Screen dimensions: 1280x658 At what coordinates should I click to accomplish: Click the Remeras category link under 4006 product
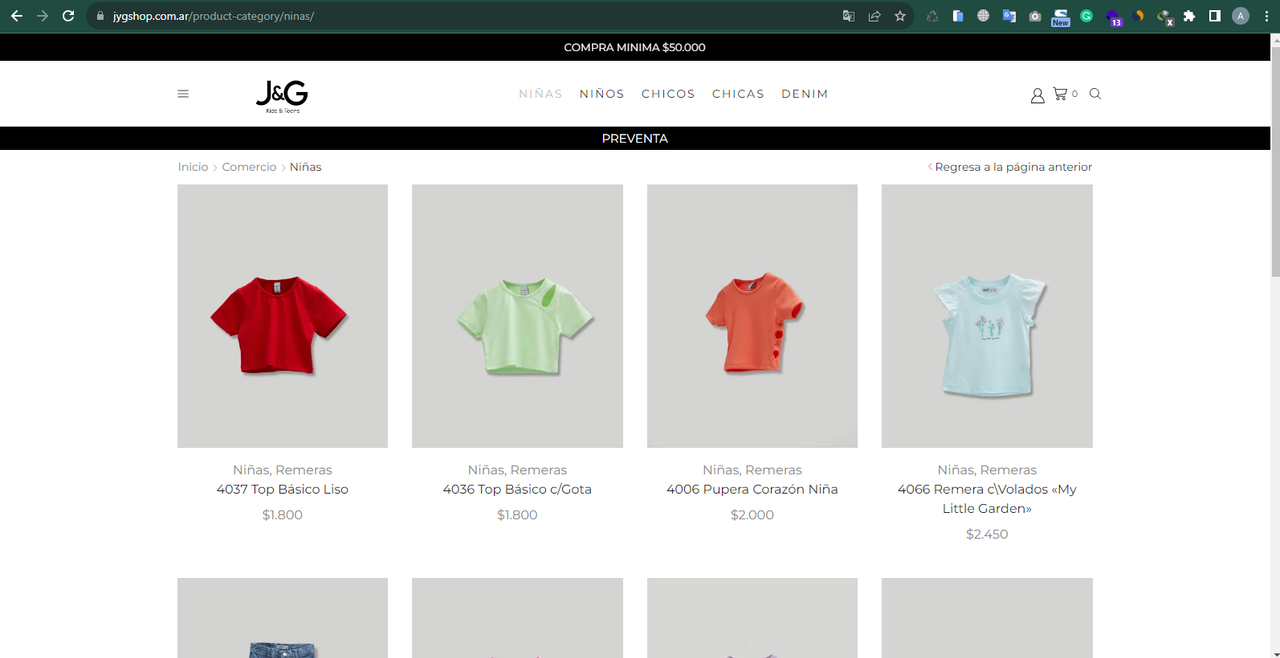pos(774,470)
